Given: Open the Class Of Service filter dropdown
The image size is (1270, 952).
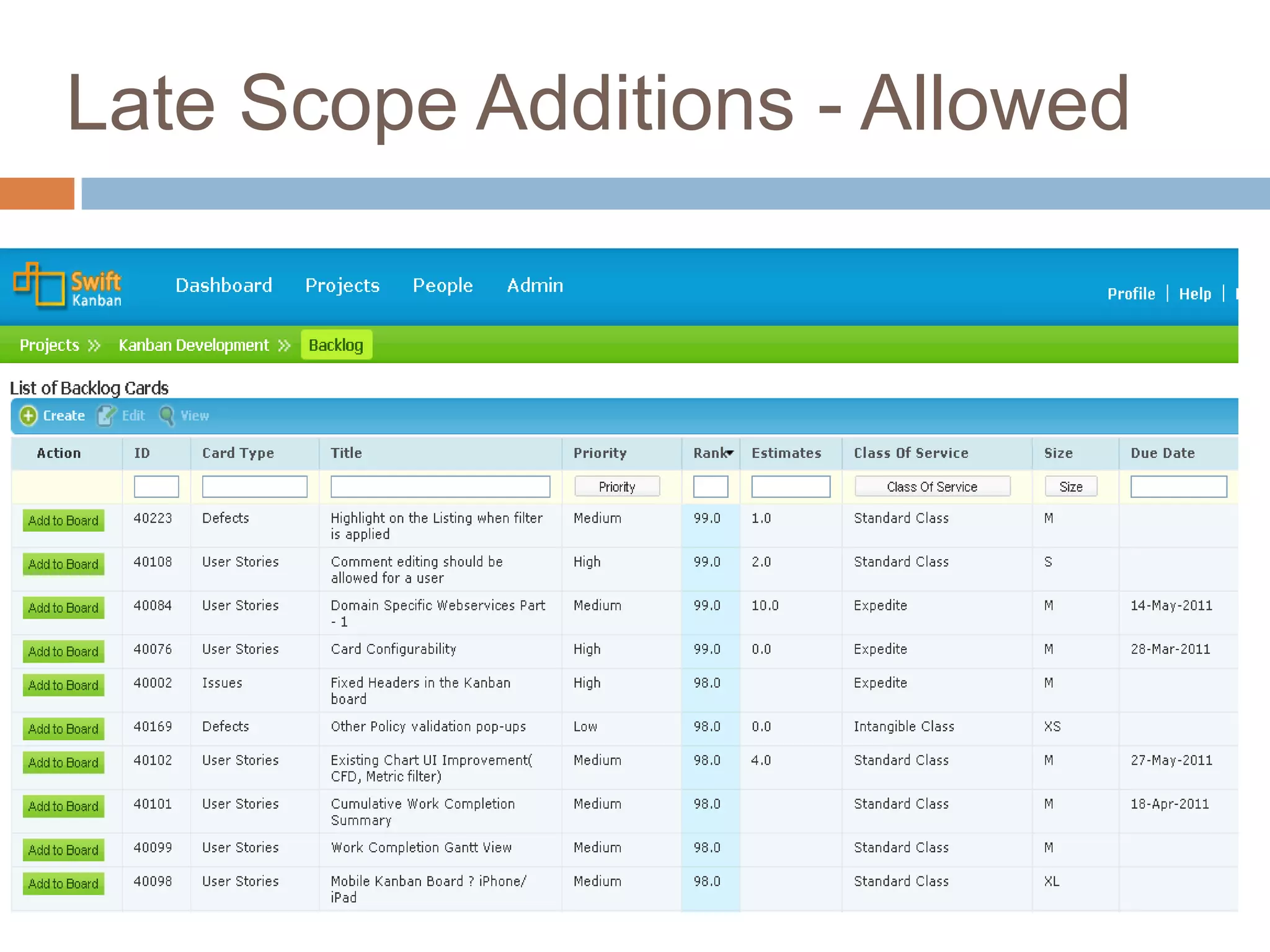Looking at the screenshot, I should (932, 487).
